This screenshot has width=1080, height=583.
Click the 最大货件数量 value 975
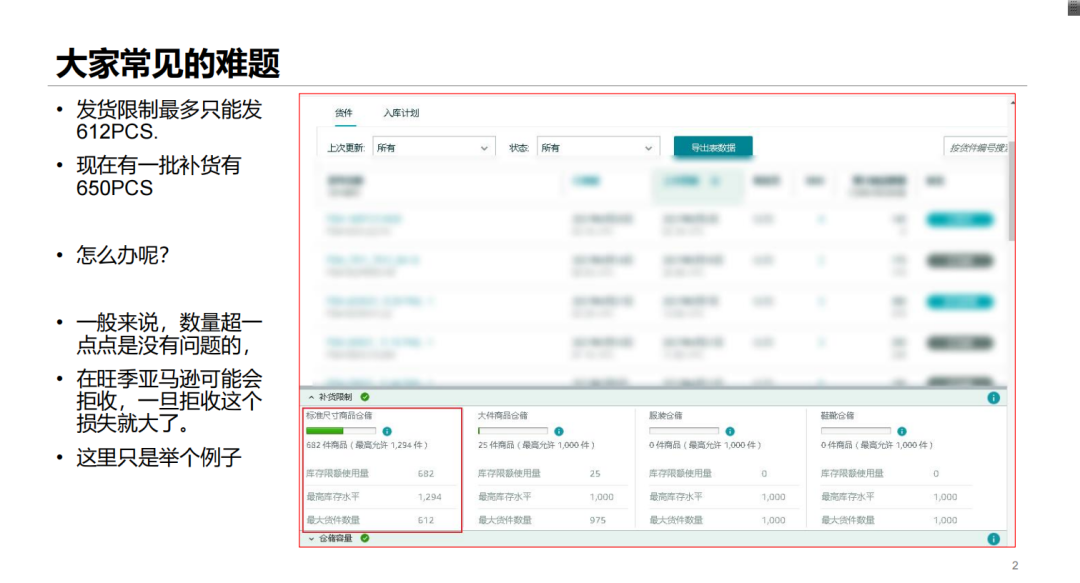click(598, 520)
